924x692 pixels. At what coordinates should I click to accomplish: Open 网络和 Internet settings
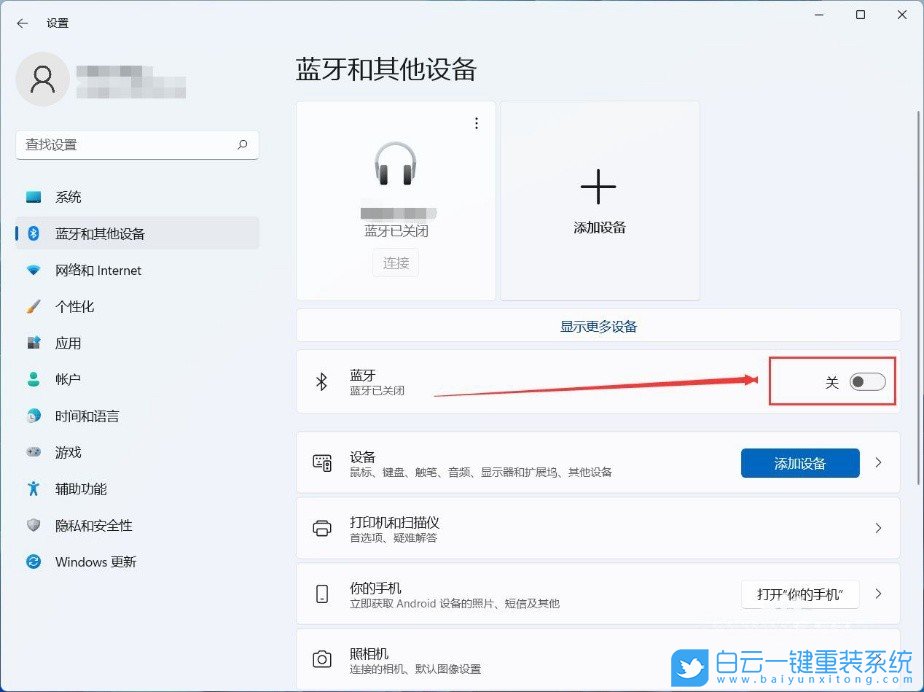[97, 270]
